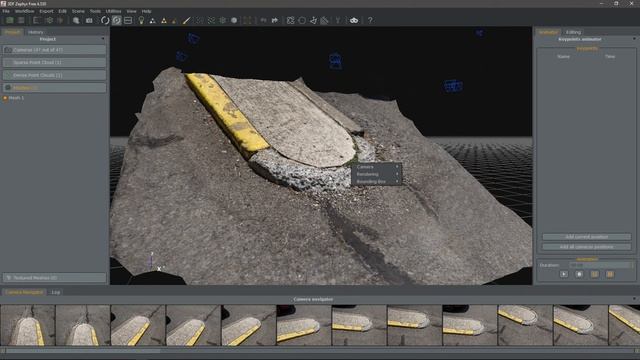The image size is (640, 360).
Task: Click the gray sphere toolbar icon
Action: click(x=234, y=20)
